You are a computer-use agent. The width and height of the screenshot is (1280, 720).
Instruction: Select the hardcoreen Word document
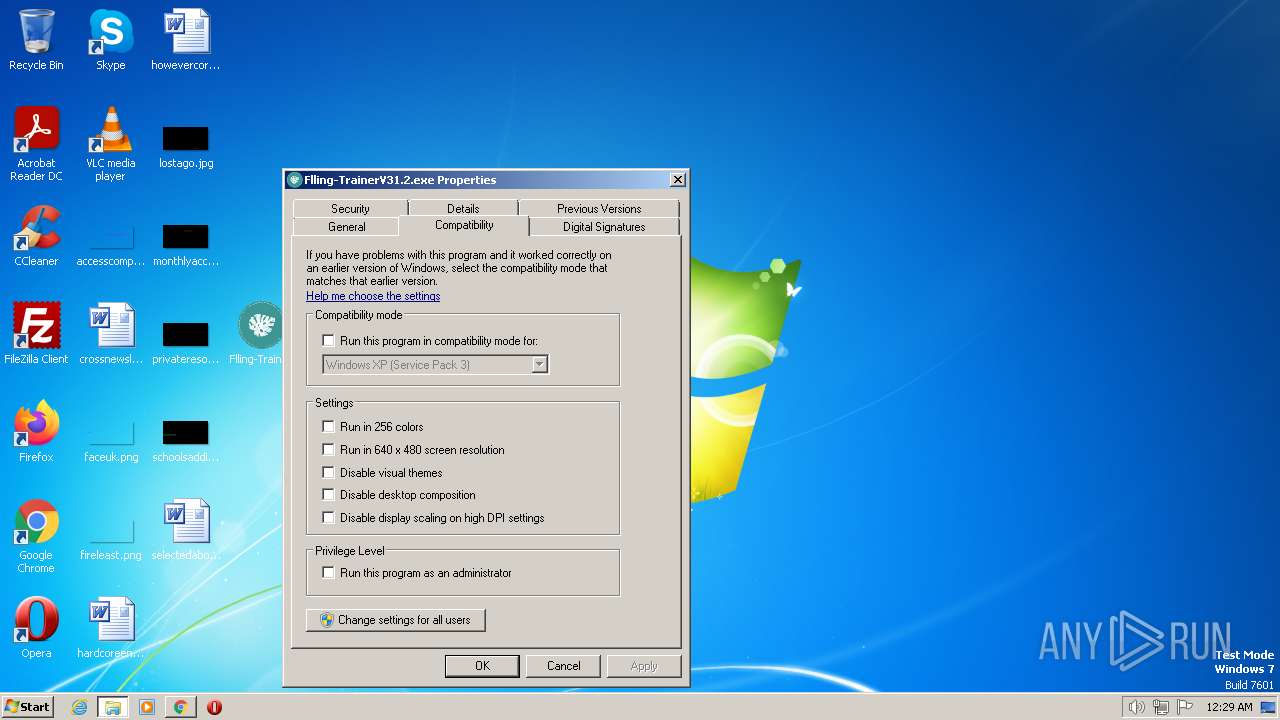pos(110,627)
